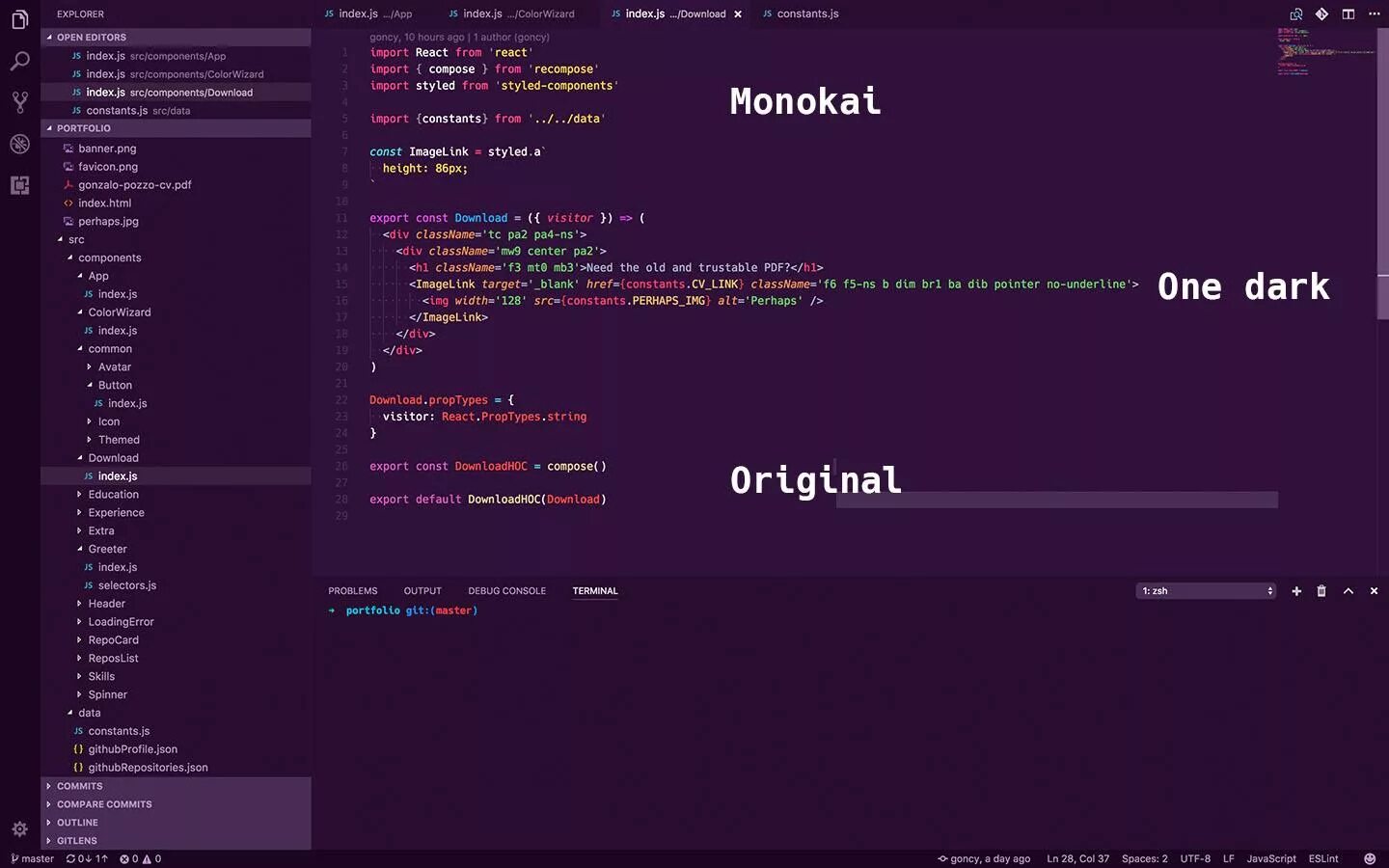Viewport: 1389px width, 868px height.
Task: Open the Source Control view
Action: [x=19, y=102]
